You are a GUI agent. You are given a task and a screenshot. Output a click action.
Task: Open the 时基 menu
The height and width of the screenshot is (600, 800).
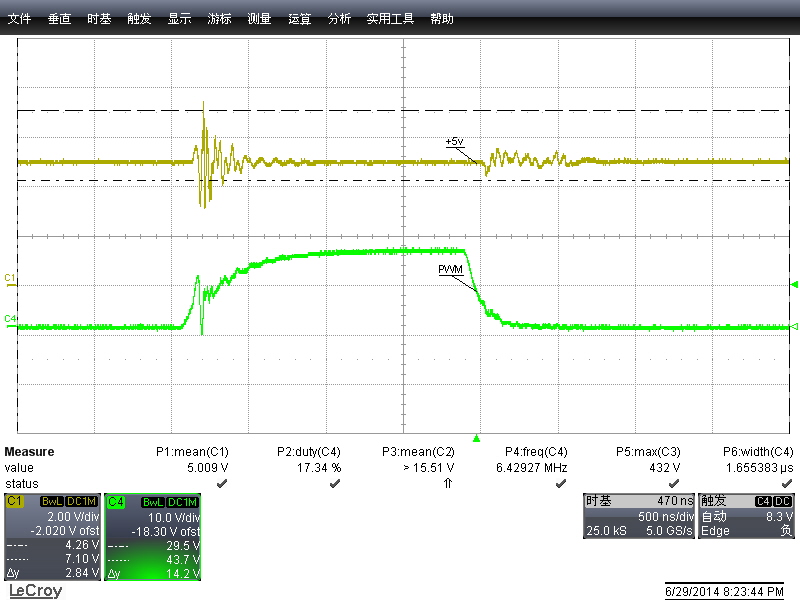pos(99,19)
